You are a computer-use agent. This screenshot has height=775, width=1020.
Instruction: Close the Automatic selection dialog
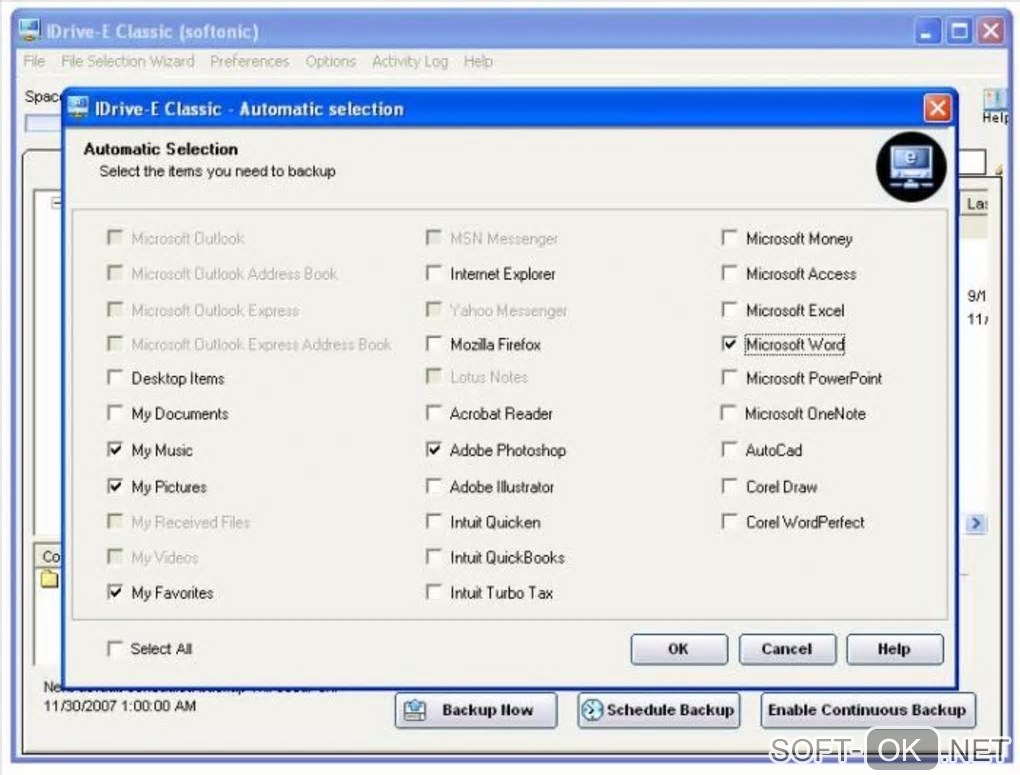(x=937, y=107)
